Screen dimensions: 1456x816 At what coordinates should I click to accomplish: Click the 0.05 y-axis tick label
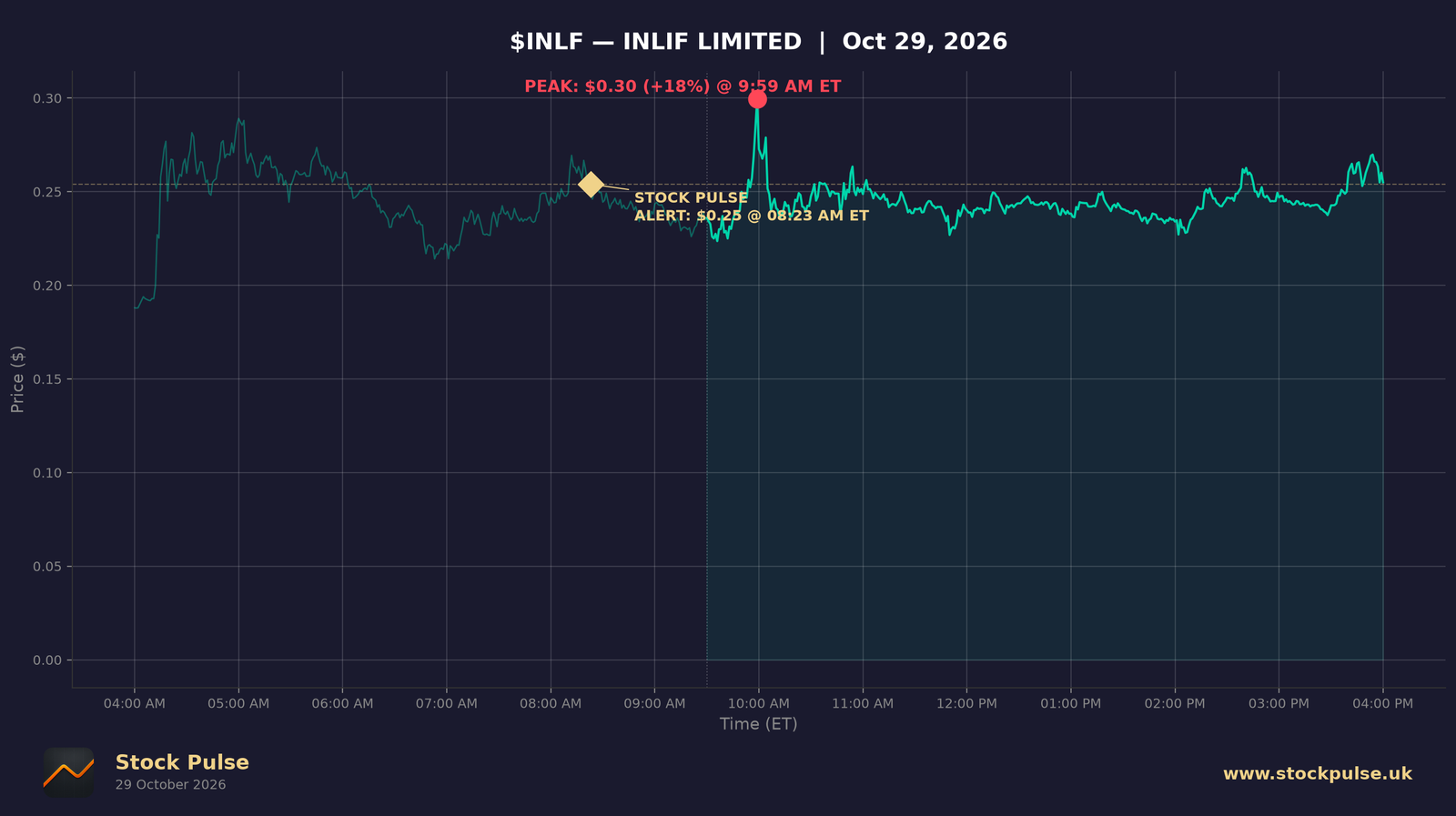(47, 567)
